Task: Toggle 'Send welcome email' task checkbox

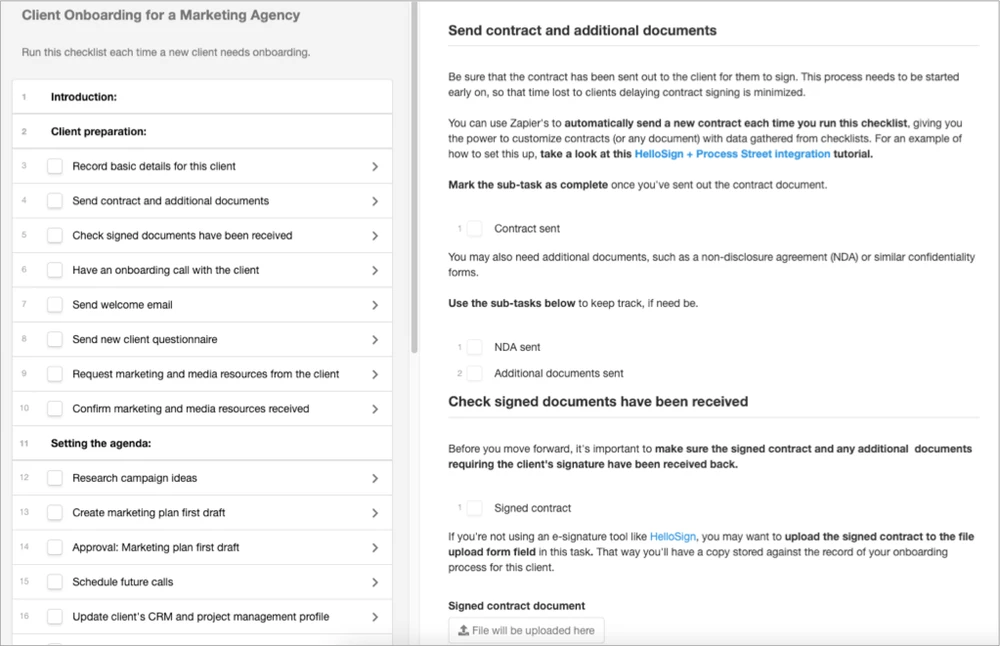Action: point(55,305)
